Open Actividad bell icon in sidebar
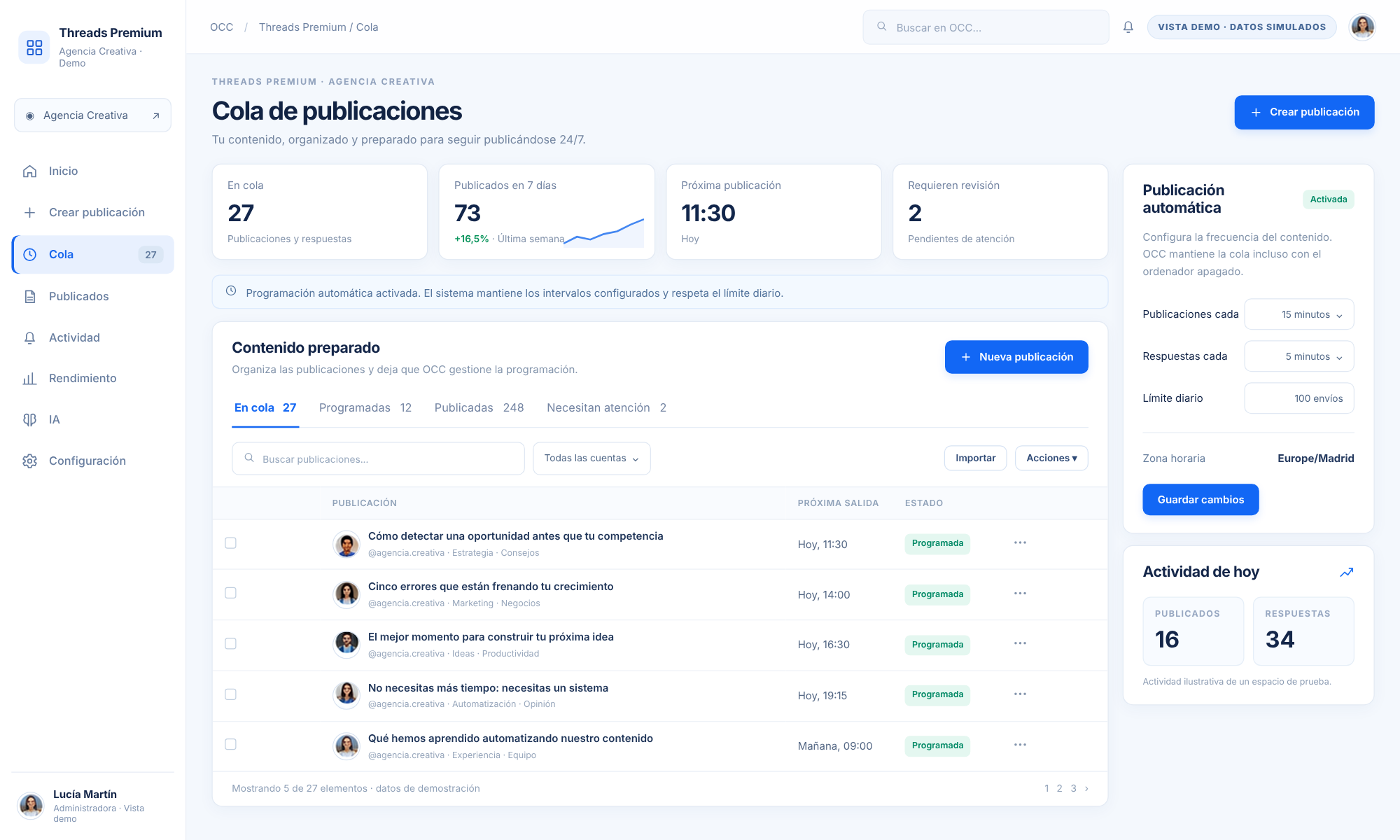The image size is (1400, 840). point(29,338)
